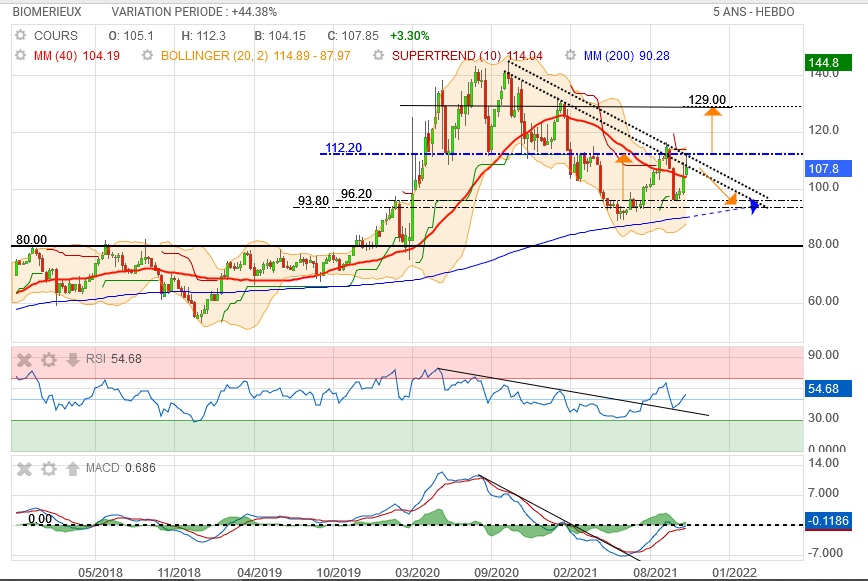The height and width of the screenshot is (581, 868).
Task: Open settings gear for MM (200) indicator
Action: [570, 55]
